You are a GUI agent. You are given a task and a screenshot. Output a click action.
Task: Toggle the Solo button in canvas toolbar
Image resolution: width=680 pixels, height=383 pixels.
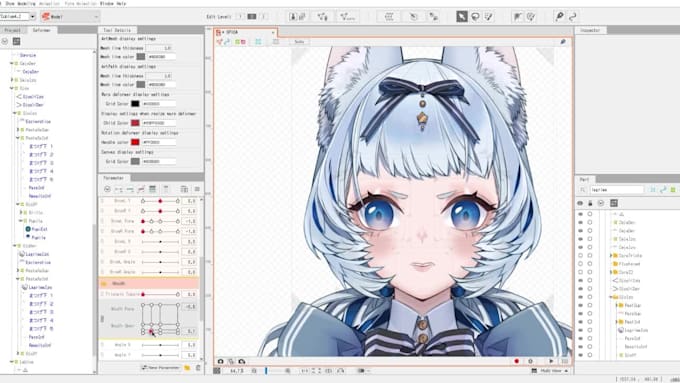(299, 42)
